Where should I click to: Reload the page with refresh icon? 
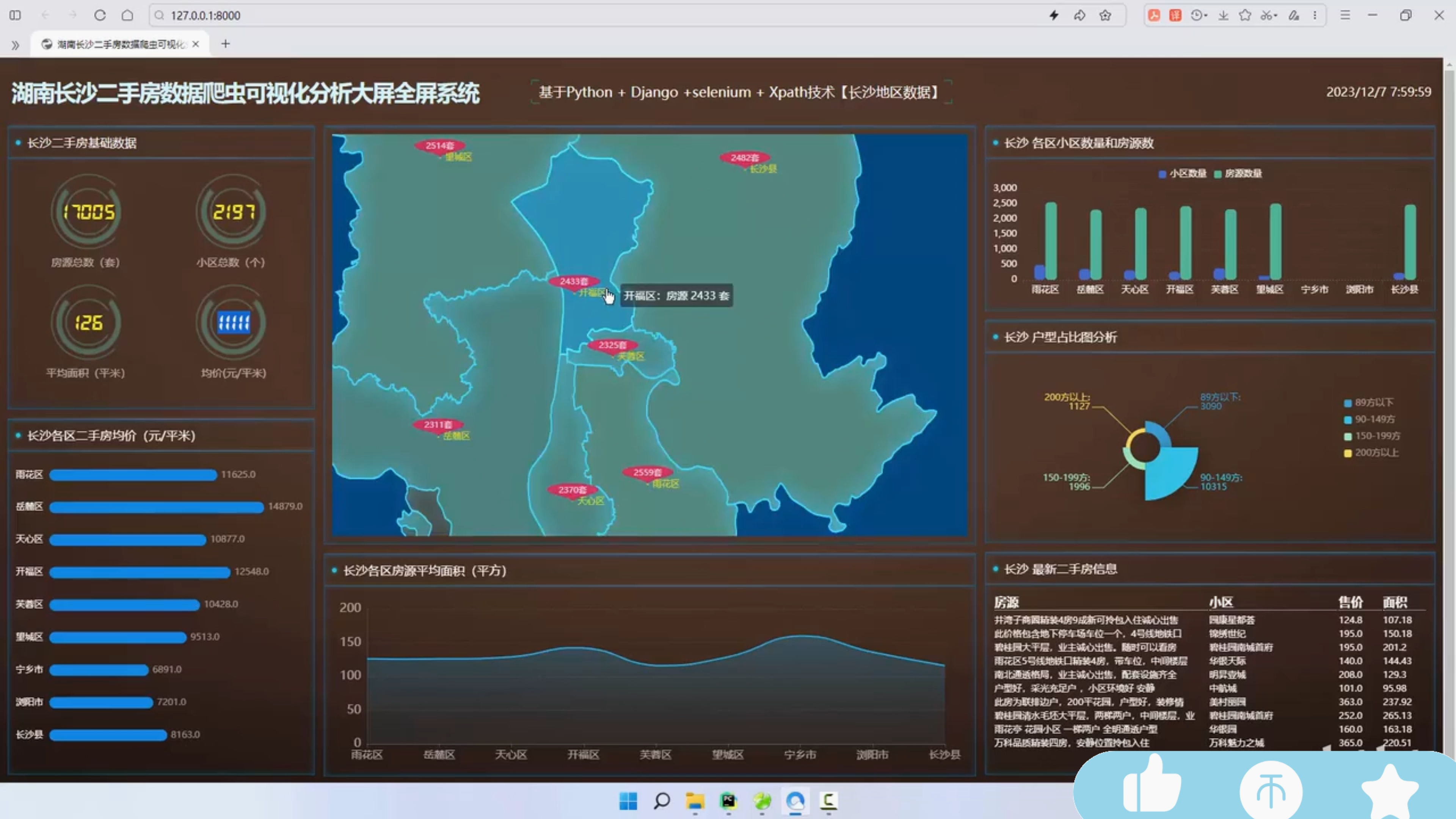click(100, 15)
